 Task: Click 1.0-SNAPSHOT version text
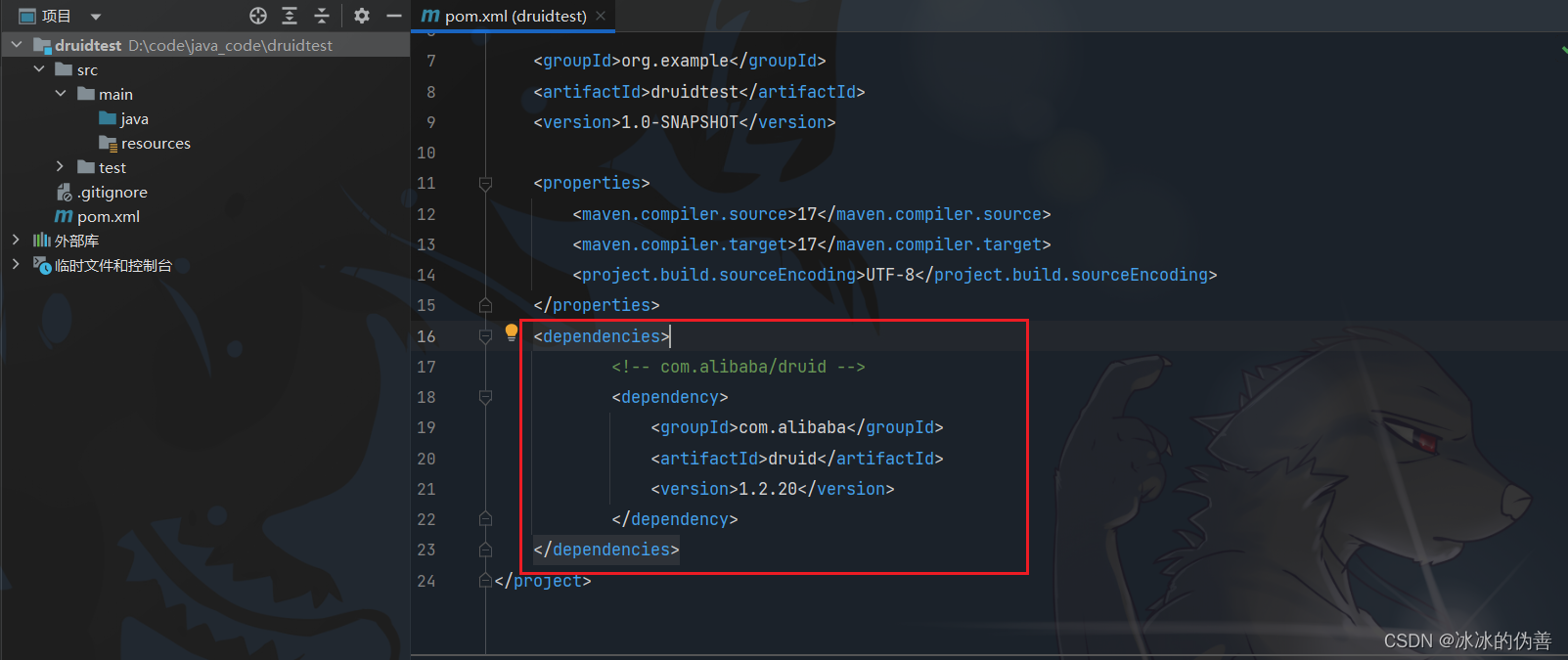tap(680, 122)
